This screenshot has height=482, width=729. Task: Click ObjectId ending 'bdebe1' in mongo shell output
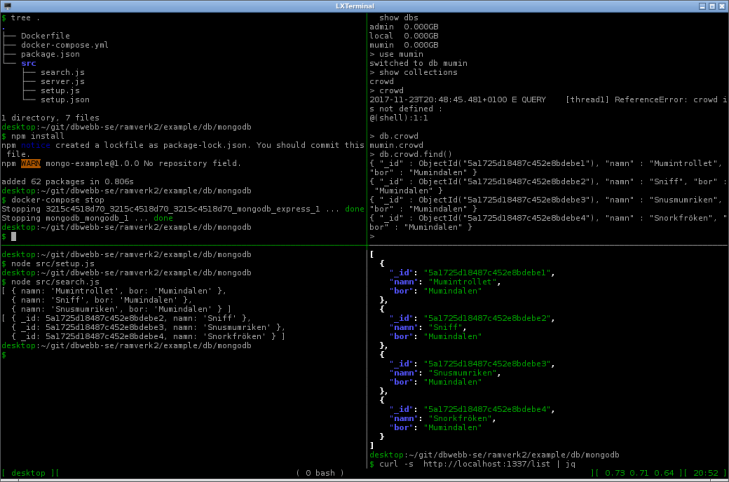click(507, 163)
